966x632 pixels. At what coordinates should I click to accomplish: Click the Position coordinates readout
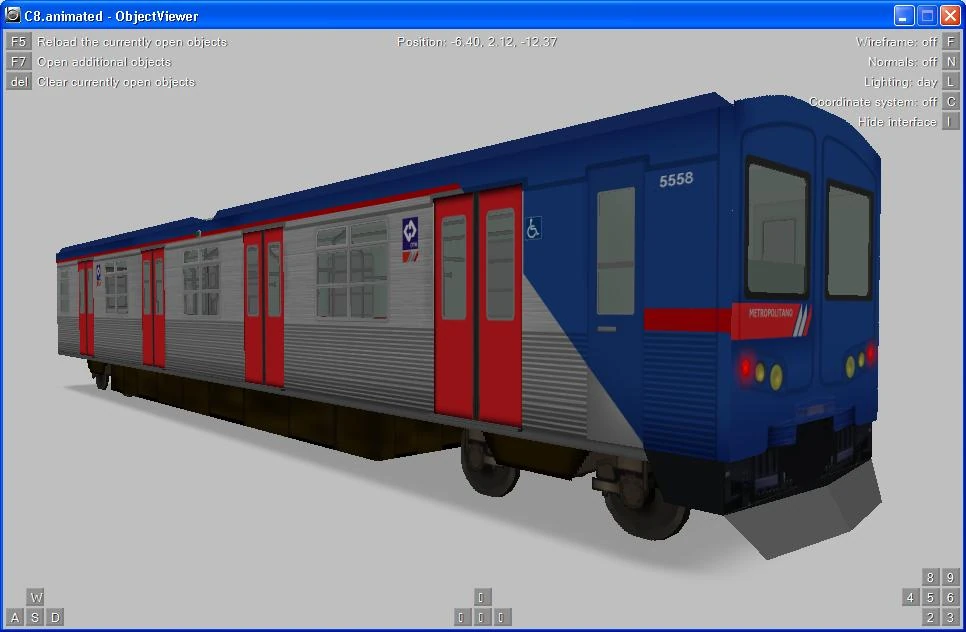(x=477, y=42)
